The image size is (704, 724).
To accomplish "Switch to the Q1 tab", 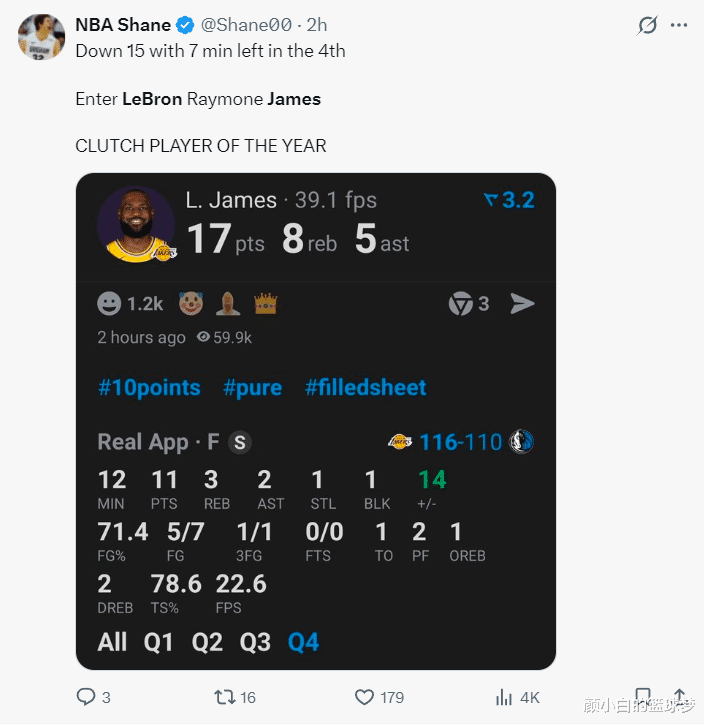I will (x=158, y=642).
